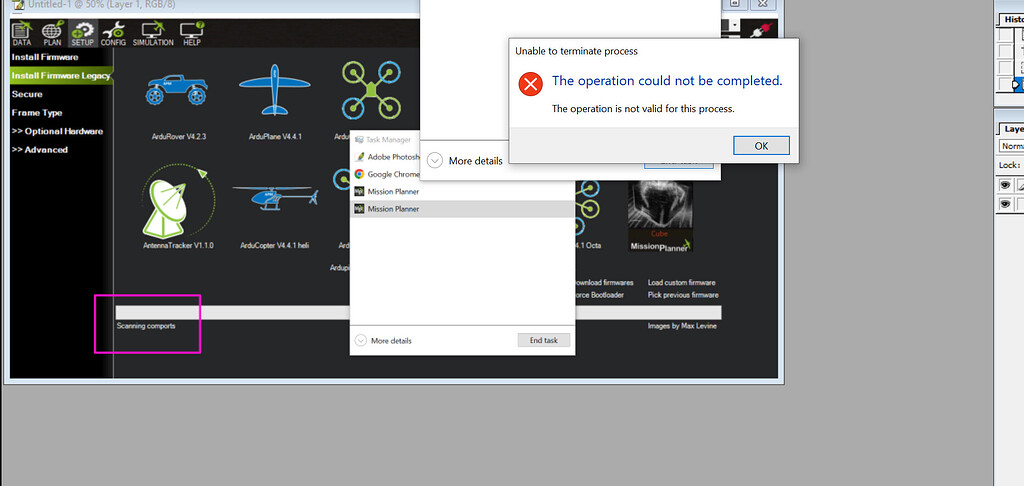Switch to the Photoshop History tab

(x=1011, y=20)
